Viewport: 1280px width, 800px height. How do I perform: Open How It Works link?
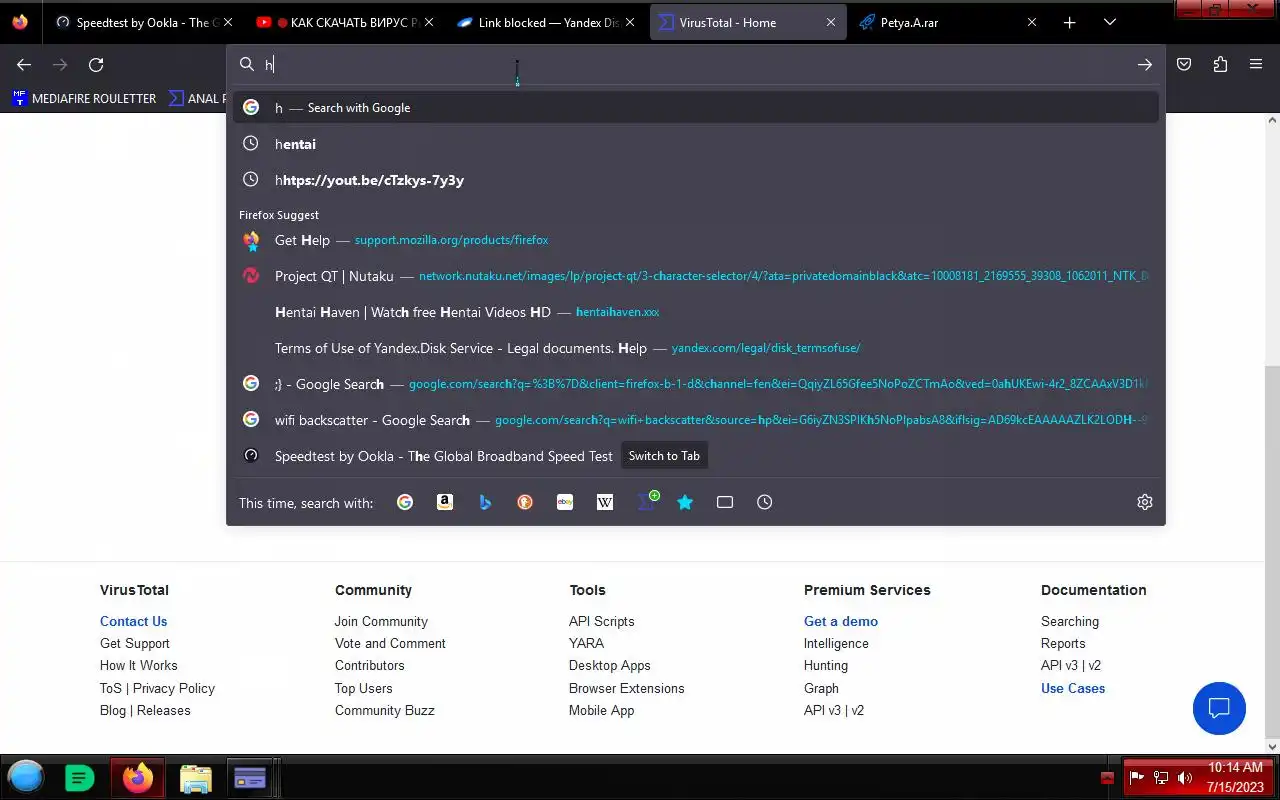click(x=139, y=665)
